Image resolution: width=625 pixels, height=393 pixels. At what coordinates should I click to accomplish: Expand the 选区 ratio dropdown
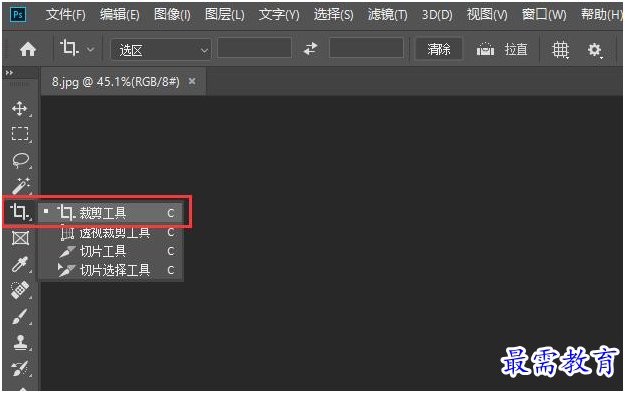tap(161, 49)
